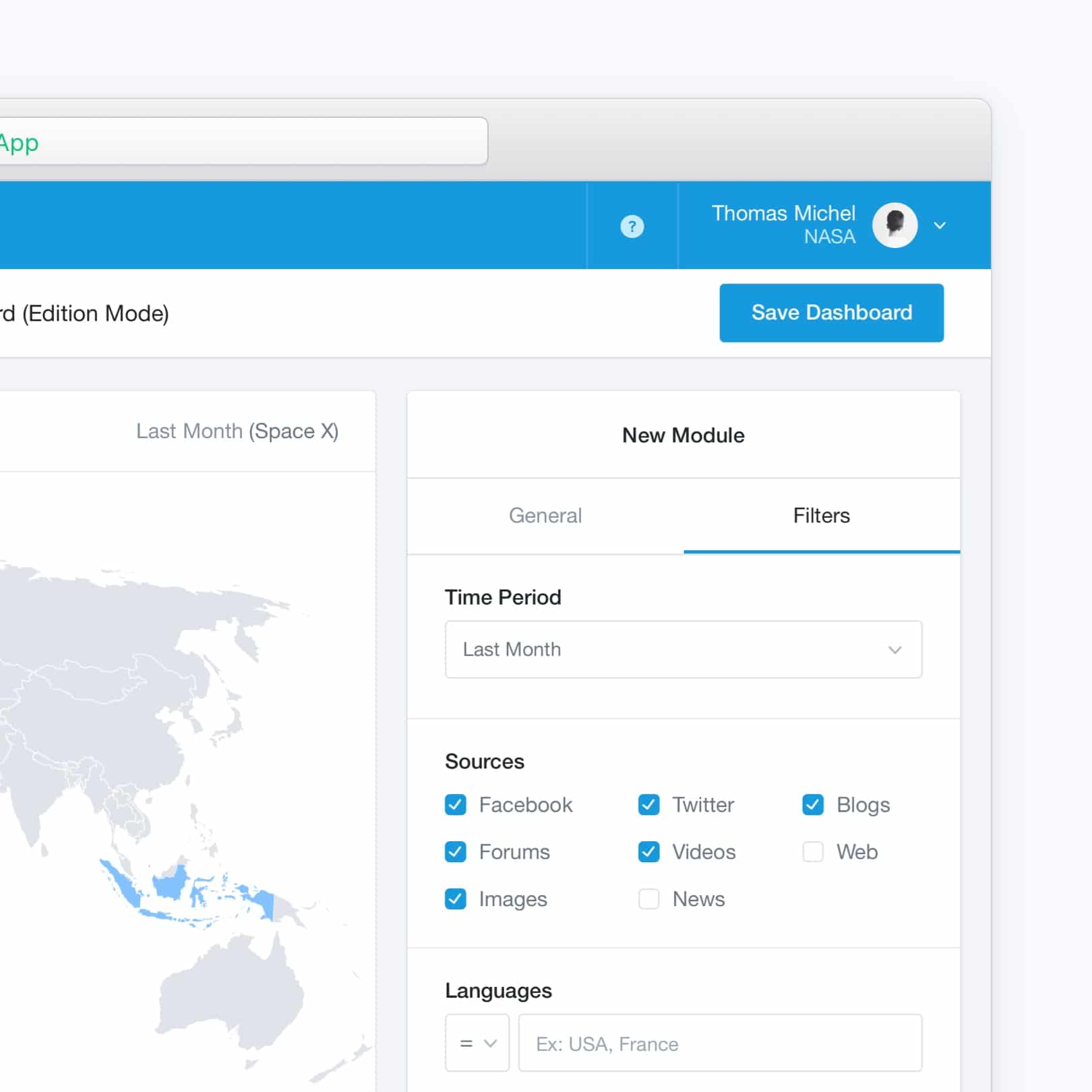The image size is (1092, 1092).
Task: Click the browser address bar
Action: coord(243,141)
